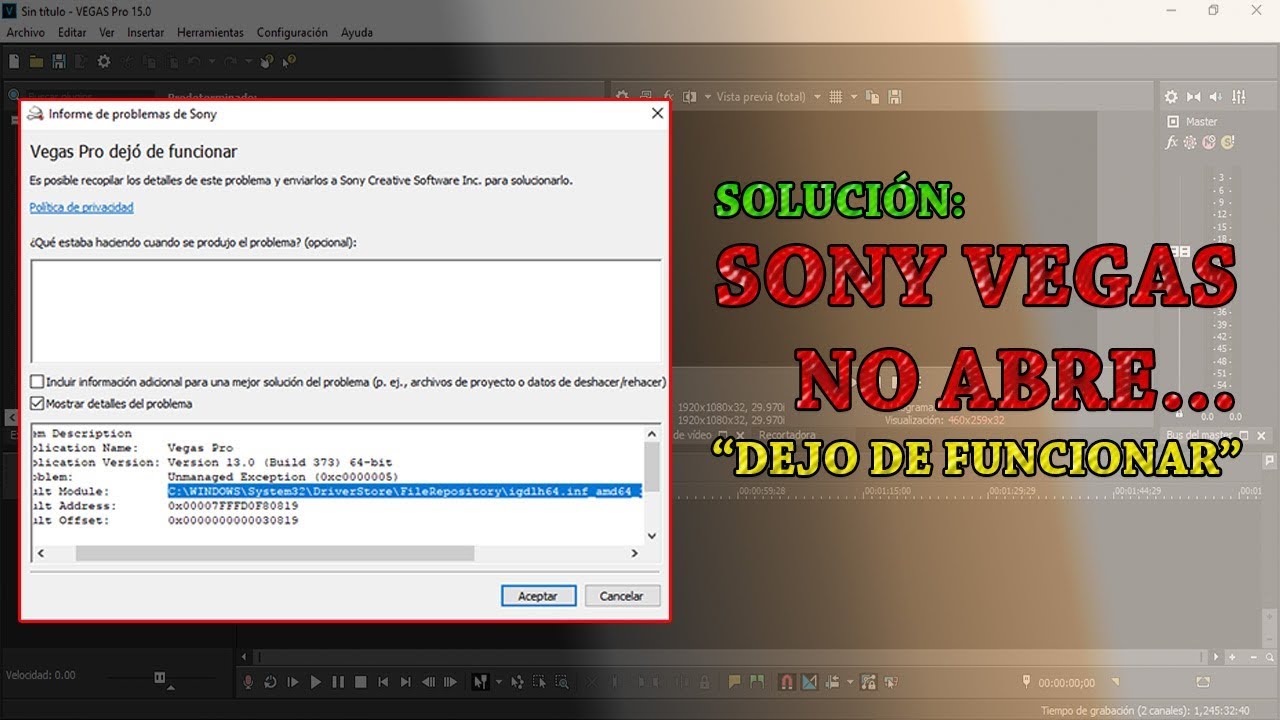Open the Editar menu
Viewport: 1280px width, 720px height.
click(72, 32)
